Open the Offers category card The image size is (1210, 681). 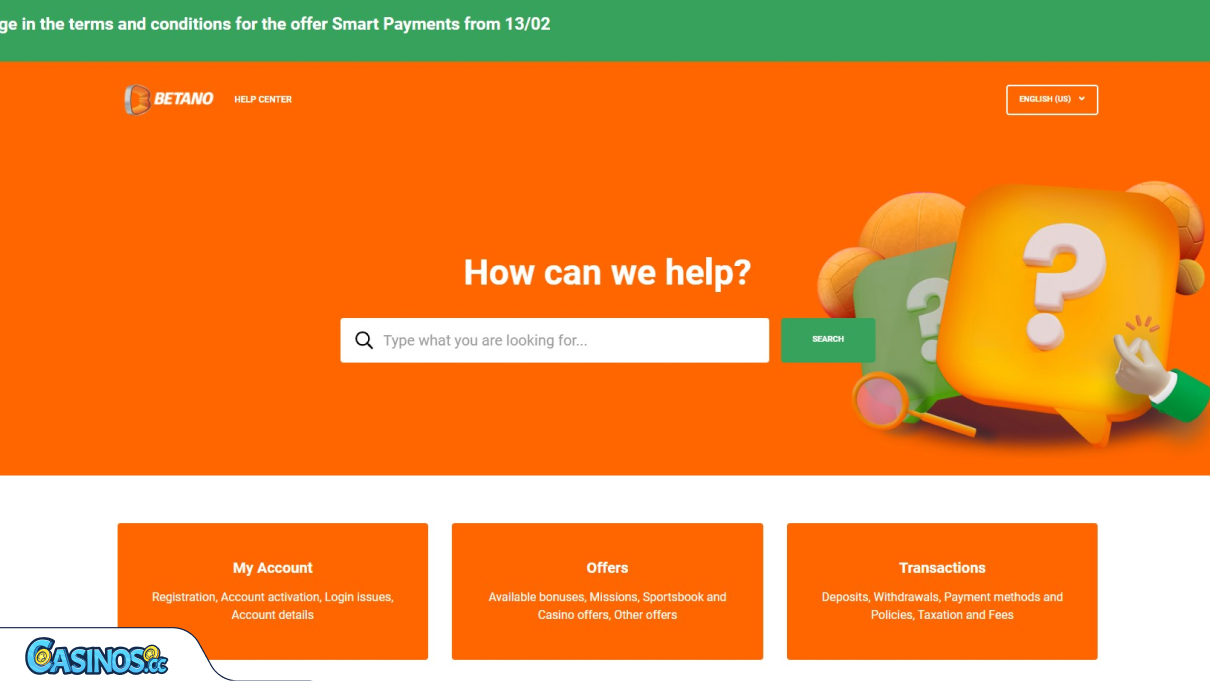607,591
